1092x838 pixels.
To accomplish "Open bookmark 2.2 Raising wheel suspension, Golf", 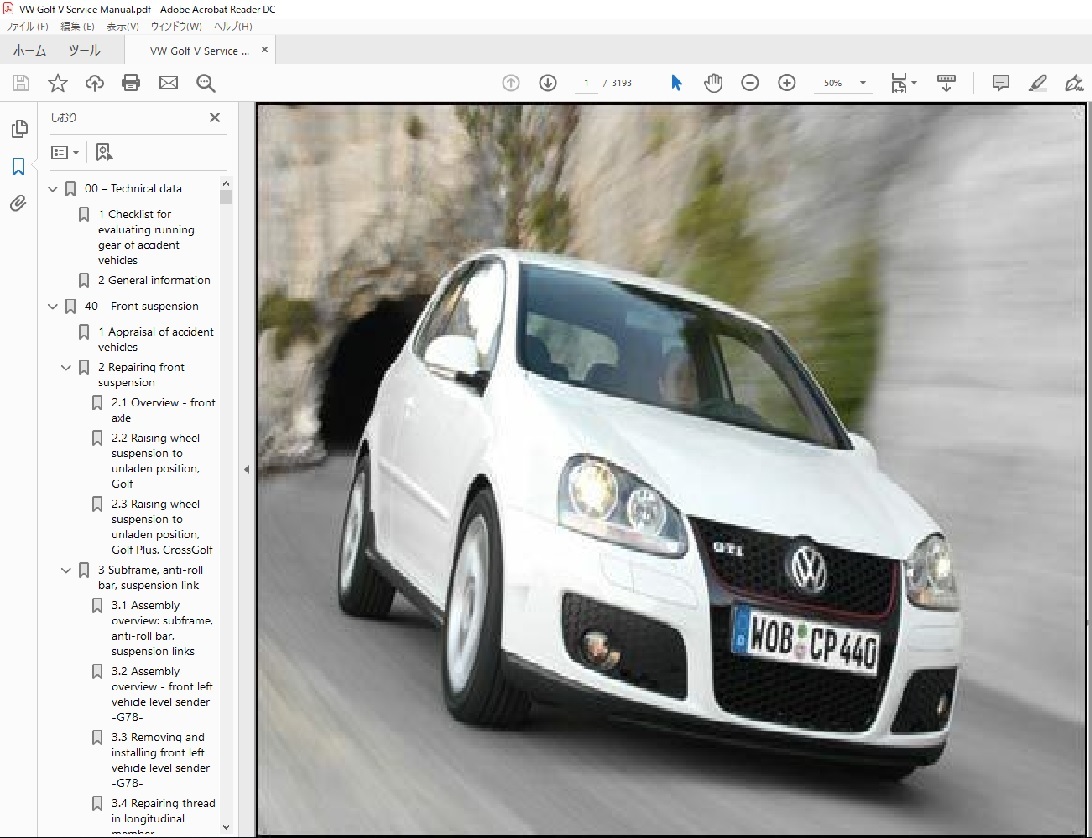I will pyautogui.click(x=155, y=460).
